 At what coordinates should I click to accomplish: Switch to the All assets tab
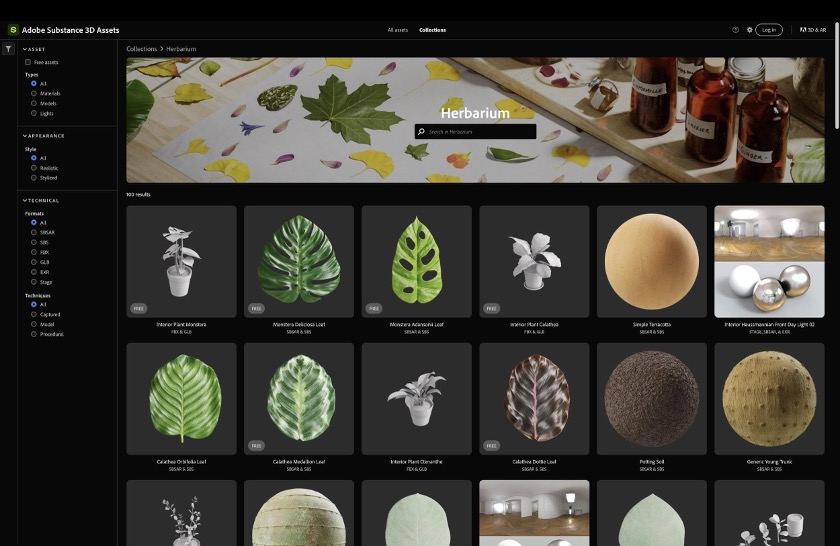398,30
